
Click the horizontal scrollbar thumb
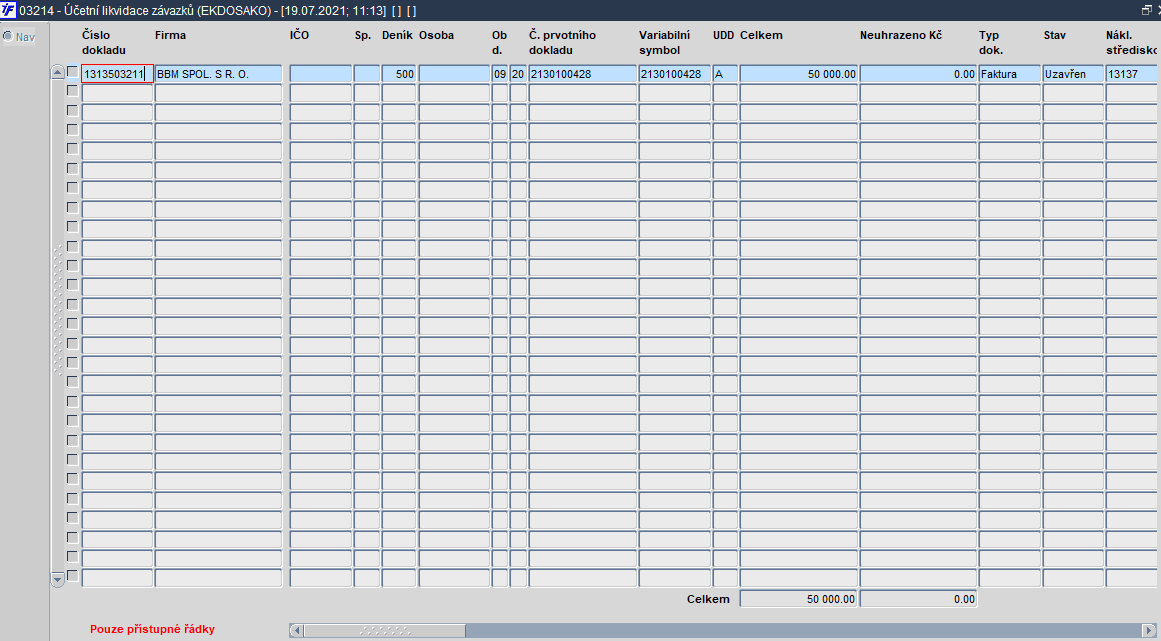[384, 631]
